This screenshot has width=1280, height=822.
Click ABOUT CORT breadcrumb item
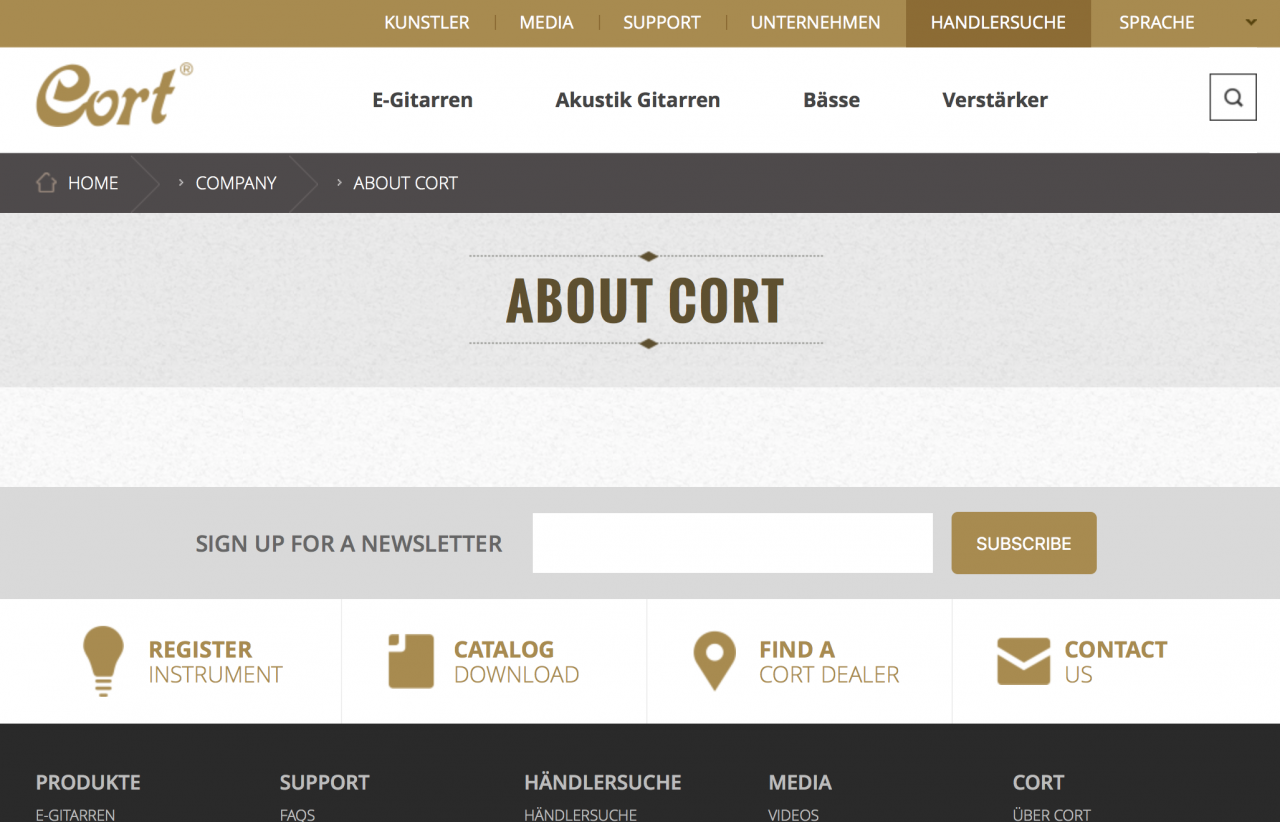point(405,183)
